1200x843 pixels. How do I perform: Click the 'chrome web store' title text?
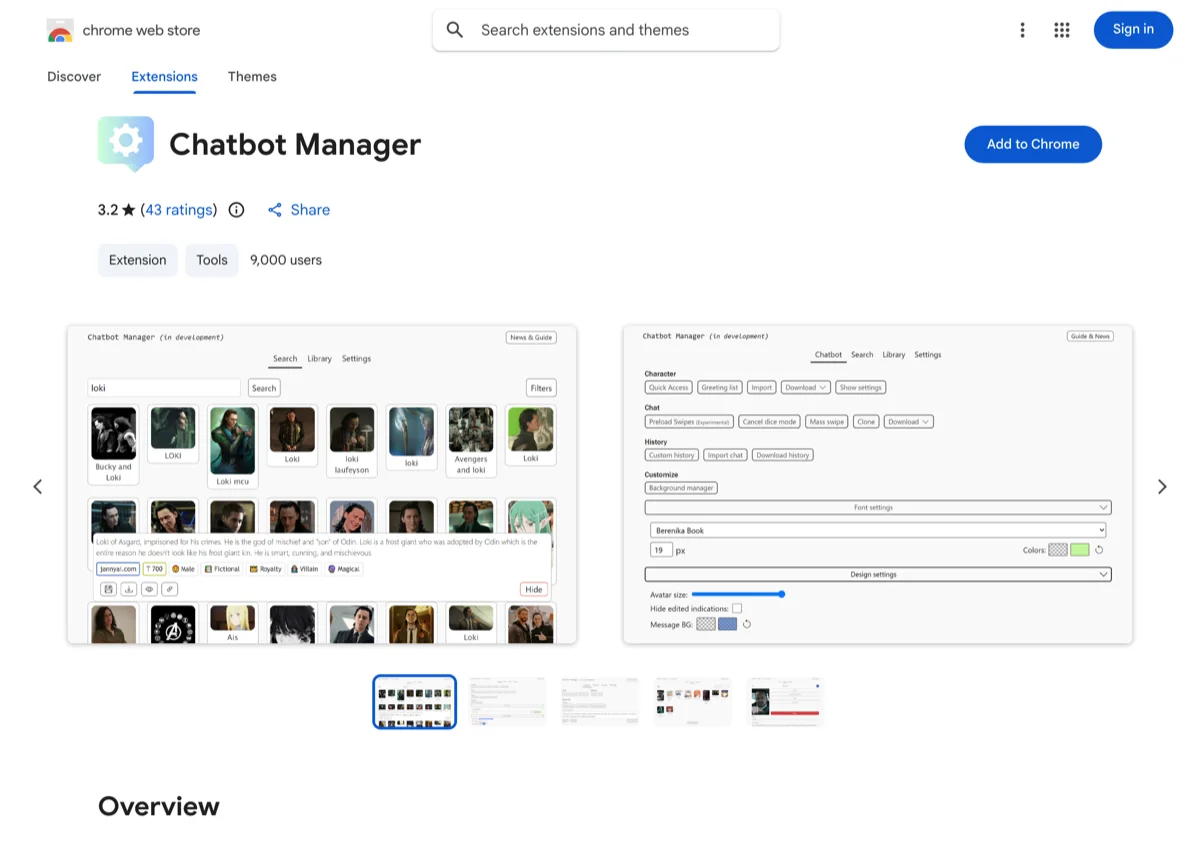[141, 31]
